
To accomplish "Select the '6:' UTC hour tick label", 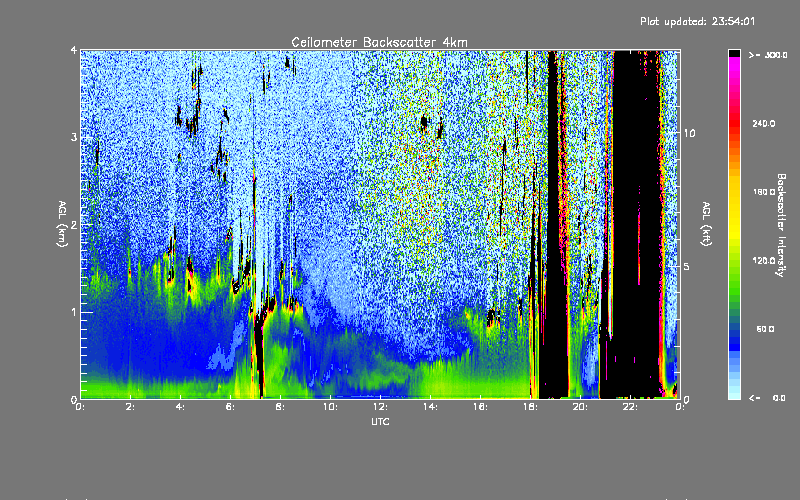I will click(x=230, y=407).
